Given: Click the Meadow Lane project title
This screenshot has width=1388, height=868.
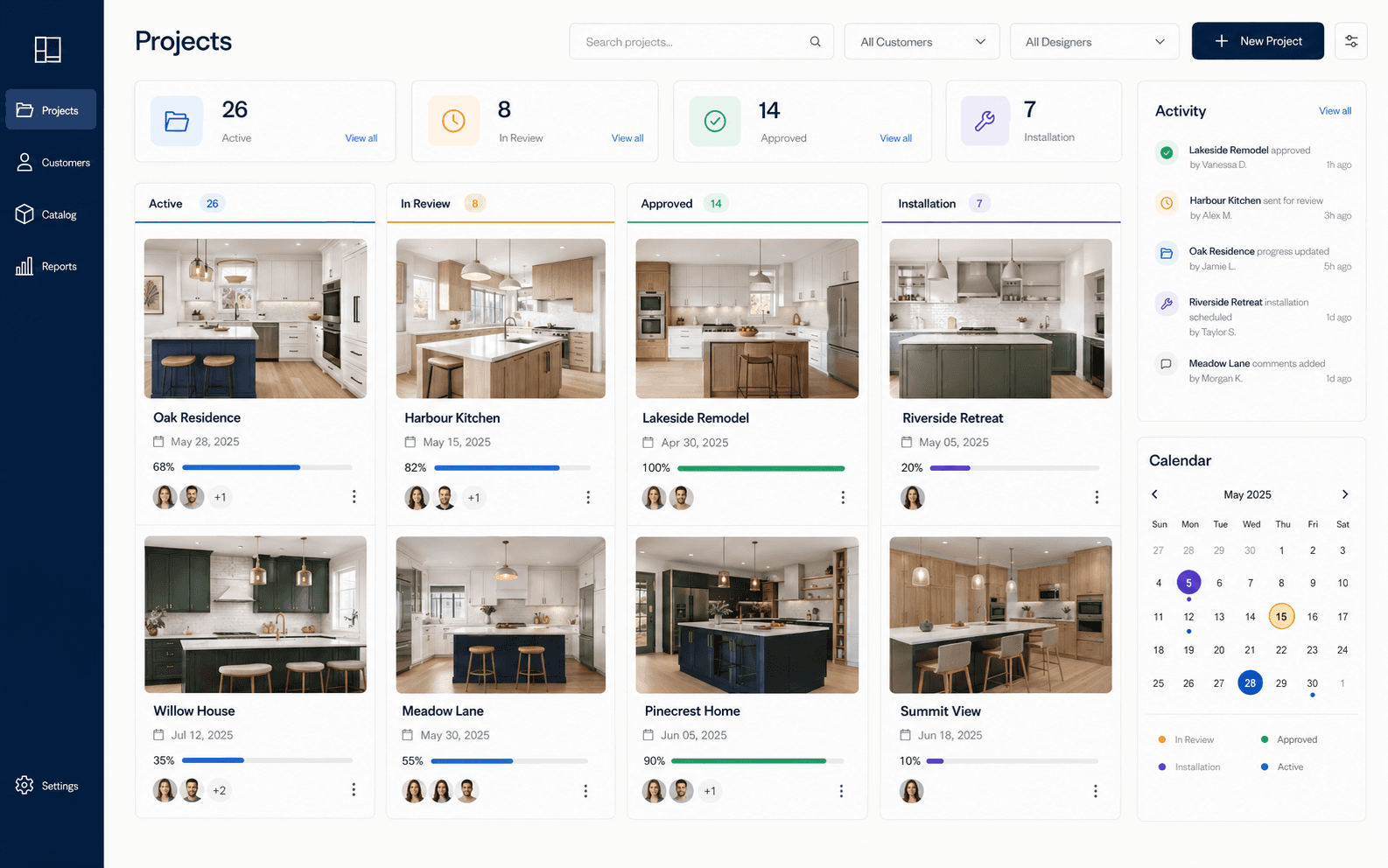Looking at the screenshot, I should click(x=443, y=711).
